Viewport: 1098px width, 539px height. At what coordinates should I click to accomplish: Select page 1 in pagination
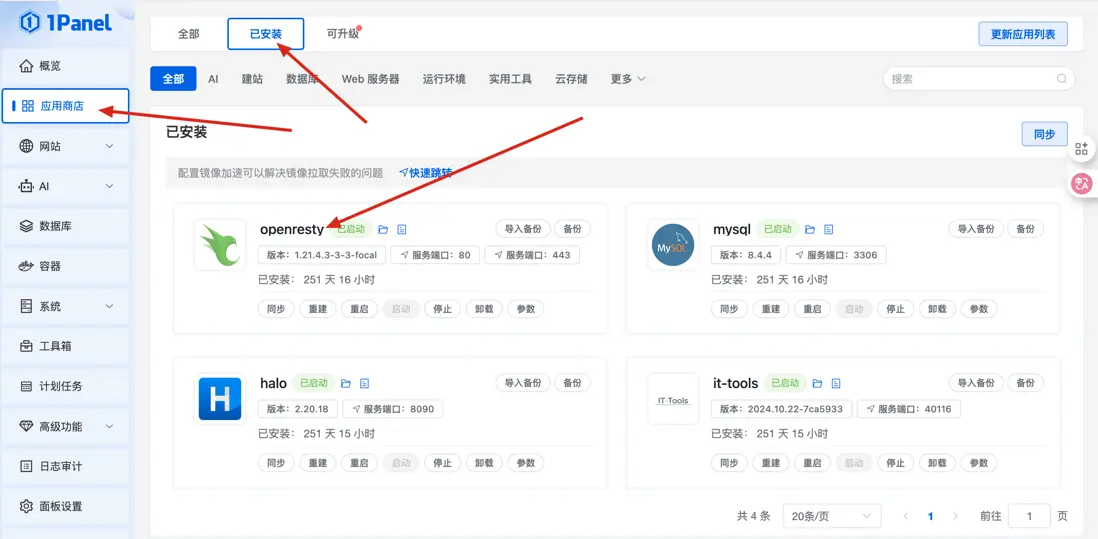coord(931,517)
